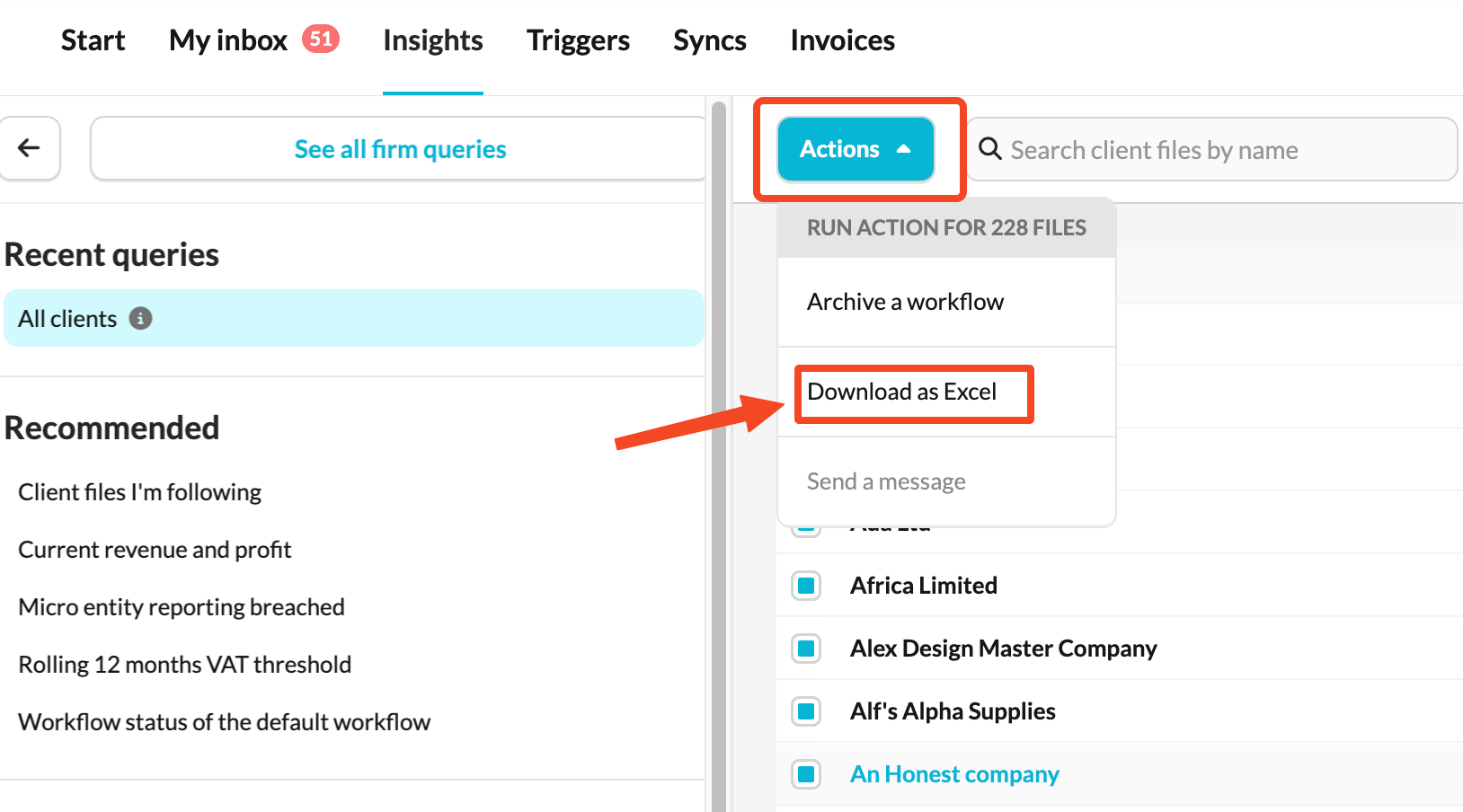
Task: Click the inbox unread count badge
Action: [321, 39]
